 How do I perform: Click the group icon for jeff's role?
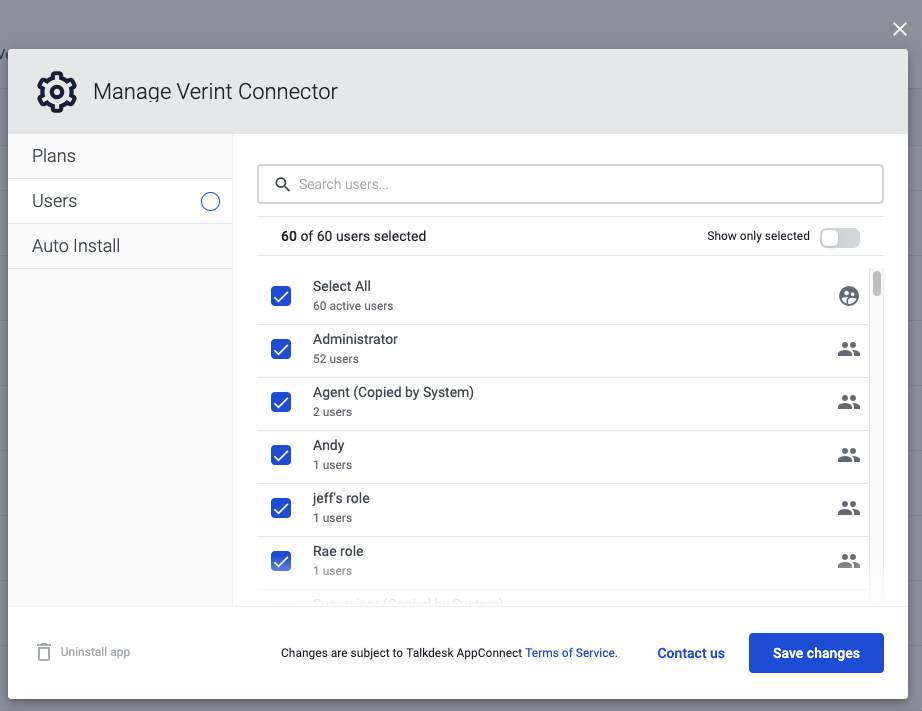click(848, 508)
